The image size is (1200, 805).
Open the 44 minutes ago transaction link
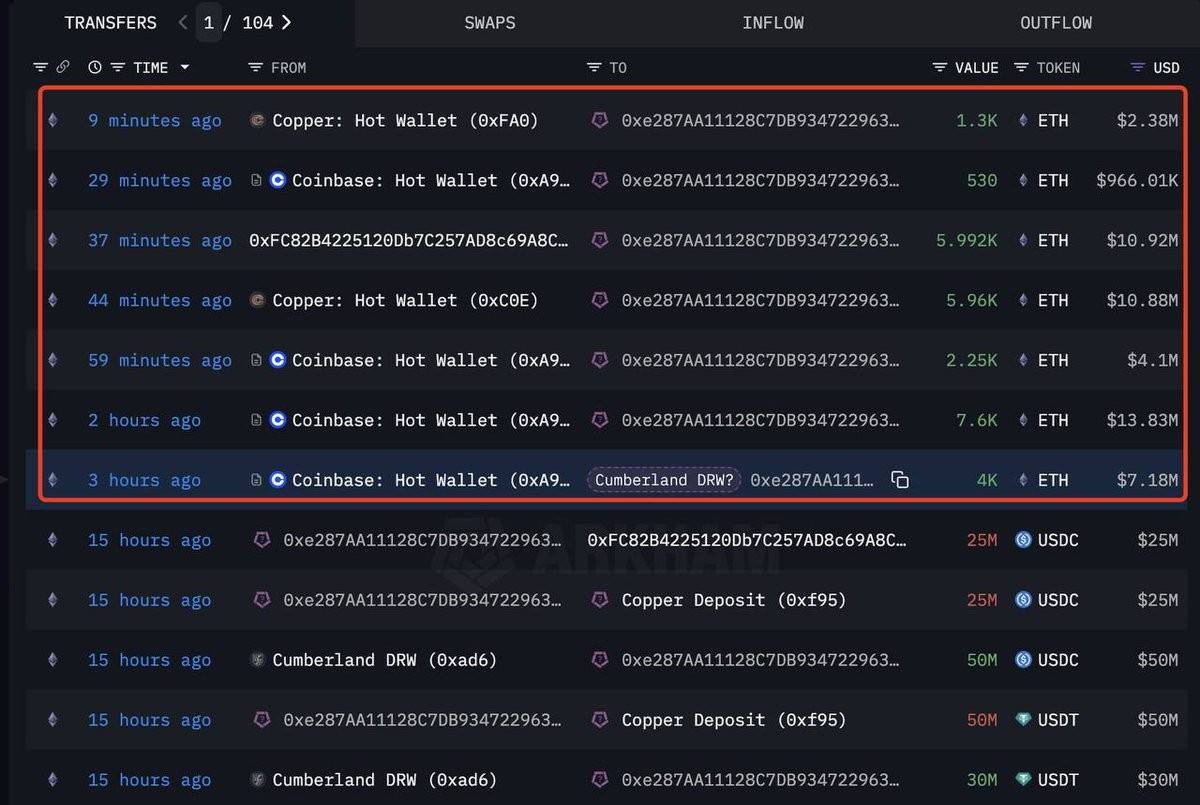click(160, 300)
